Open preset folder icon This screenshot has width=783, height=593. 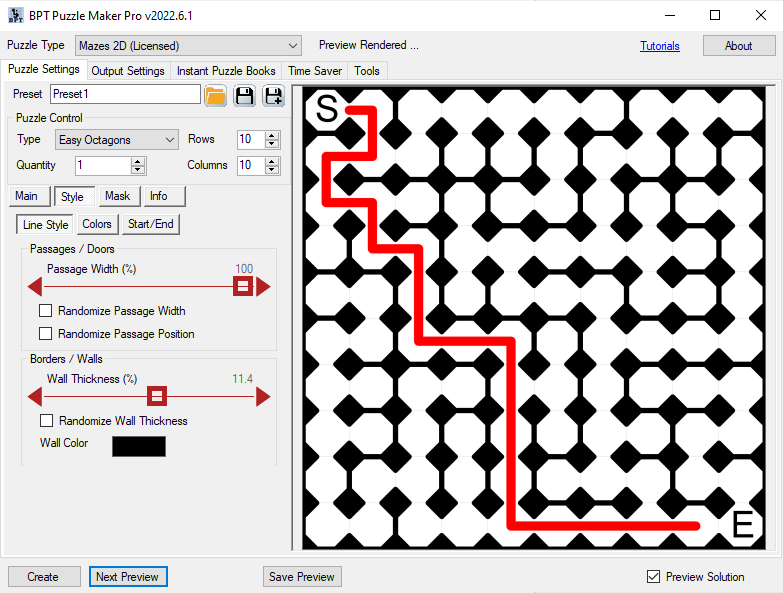[215, 95]
